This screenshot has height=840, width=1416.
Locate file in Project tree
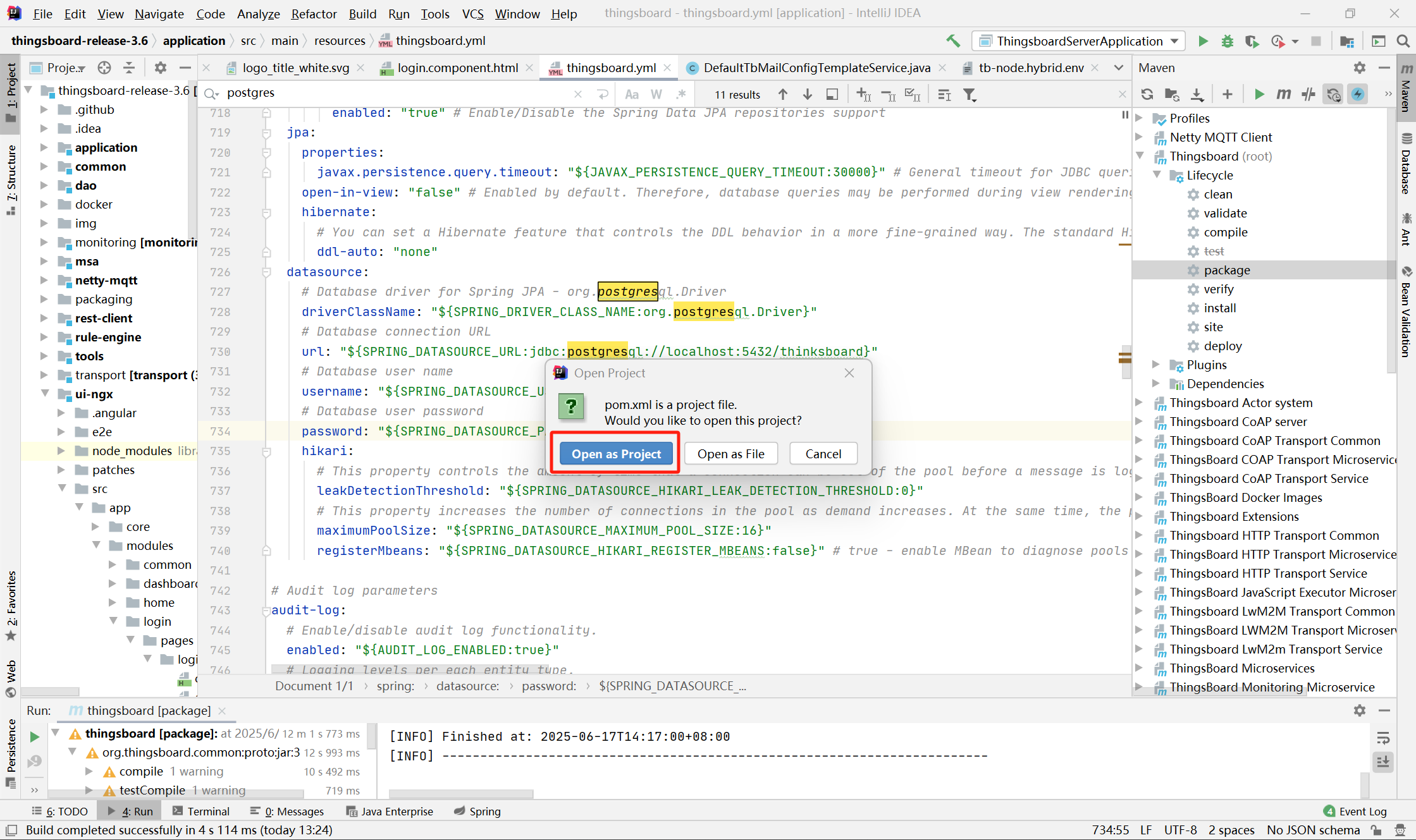click(x=104, y=68)
